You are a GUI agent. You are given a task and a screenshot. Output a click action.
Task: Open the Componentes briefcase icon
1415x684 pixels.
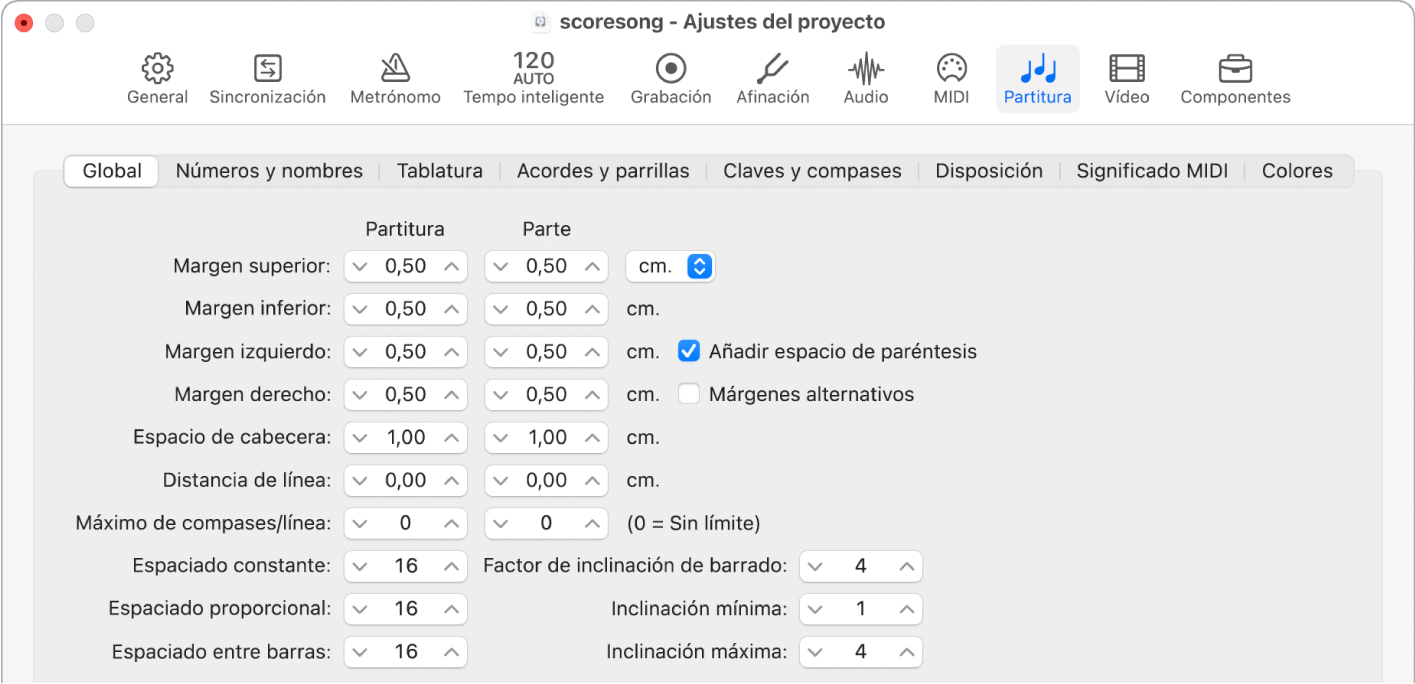(1235, 69)
